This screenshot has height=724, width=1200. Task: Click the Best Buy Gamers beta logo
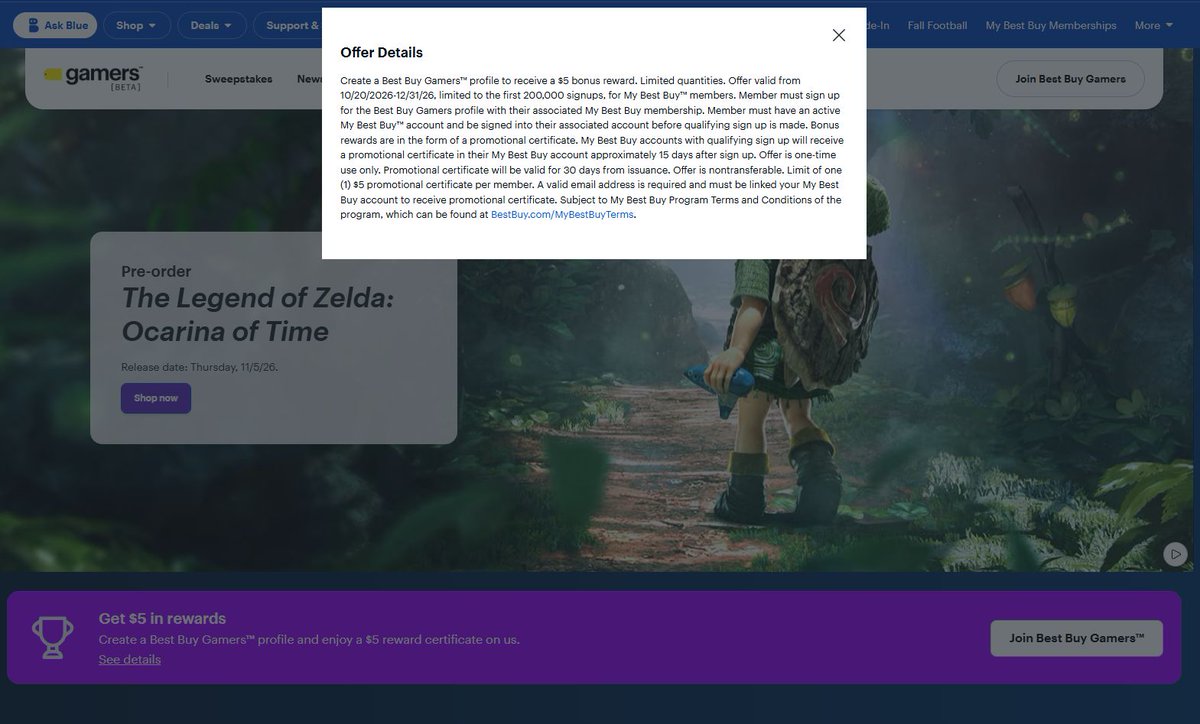pyautogui.click(x=94, y=78)
